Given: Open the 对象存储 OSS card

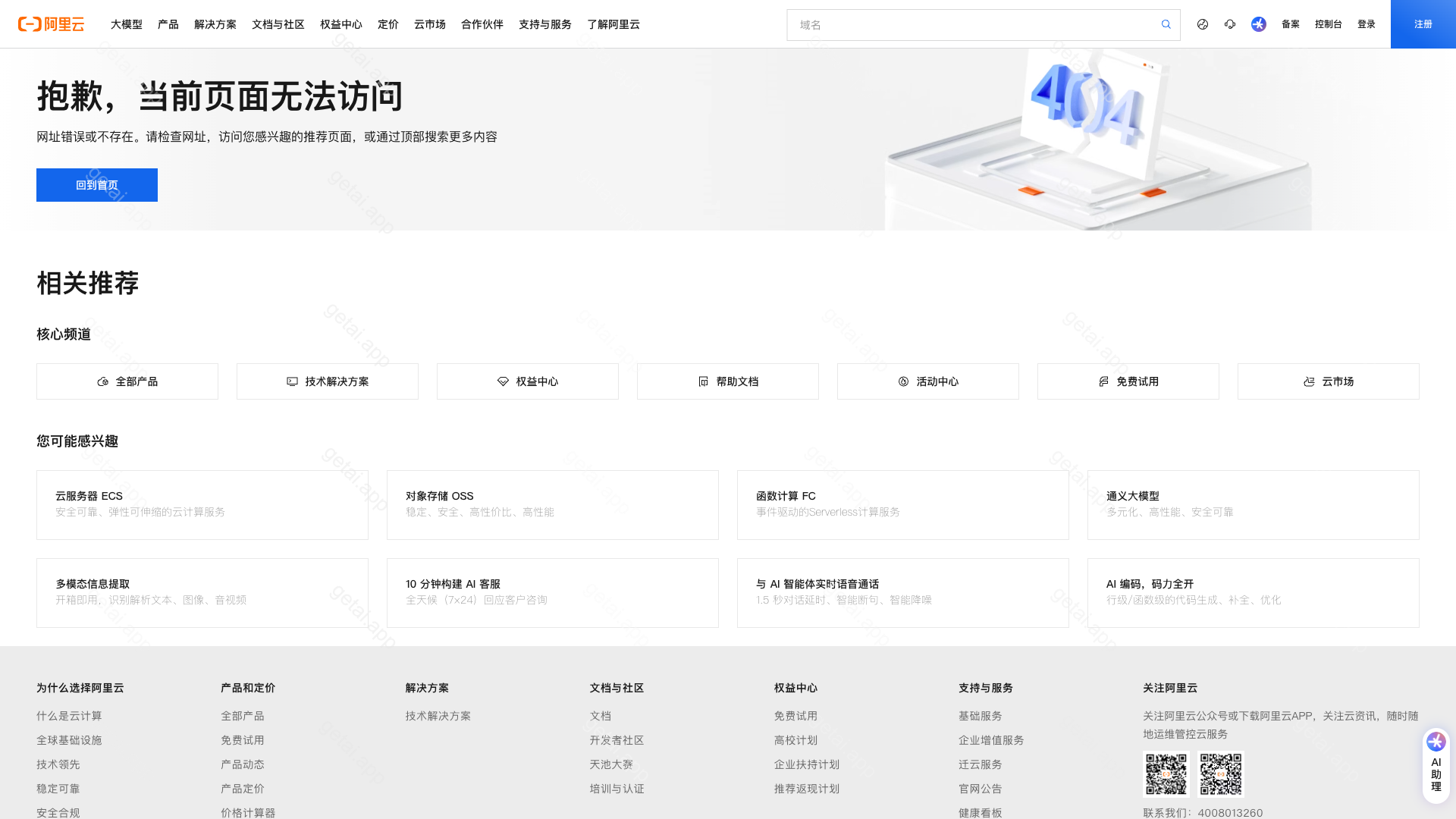Looking at the screenshot, I should [553, 505].
